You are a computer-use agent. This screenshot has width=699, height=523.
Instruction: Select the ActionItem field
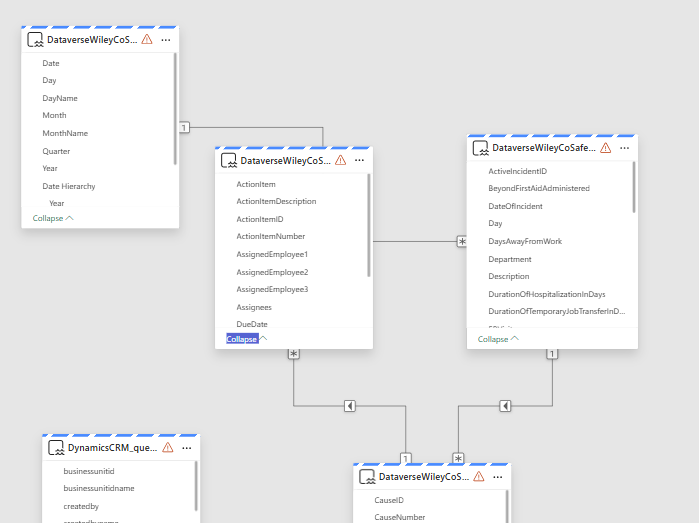tap(256, 184)
